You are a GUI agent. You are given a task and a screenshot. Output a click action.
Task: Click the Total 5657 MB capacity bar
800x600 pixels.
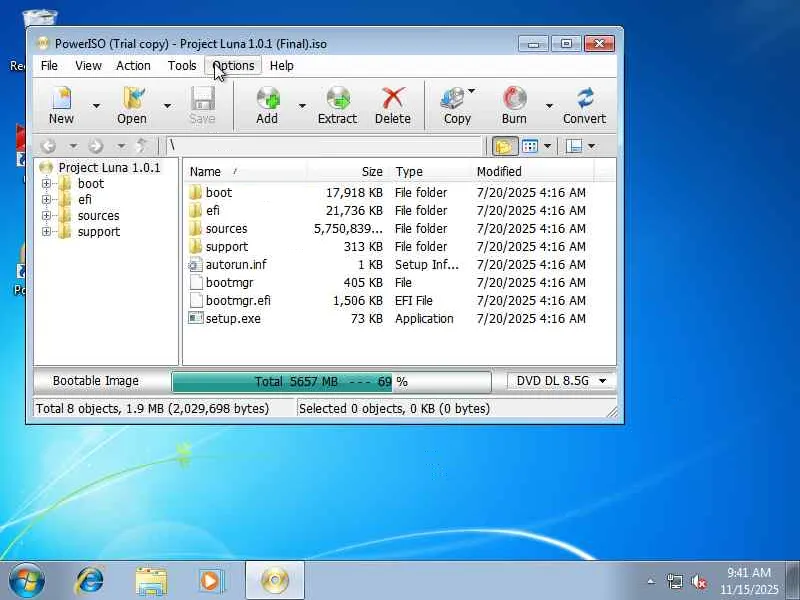[332, 382]
